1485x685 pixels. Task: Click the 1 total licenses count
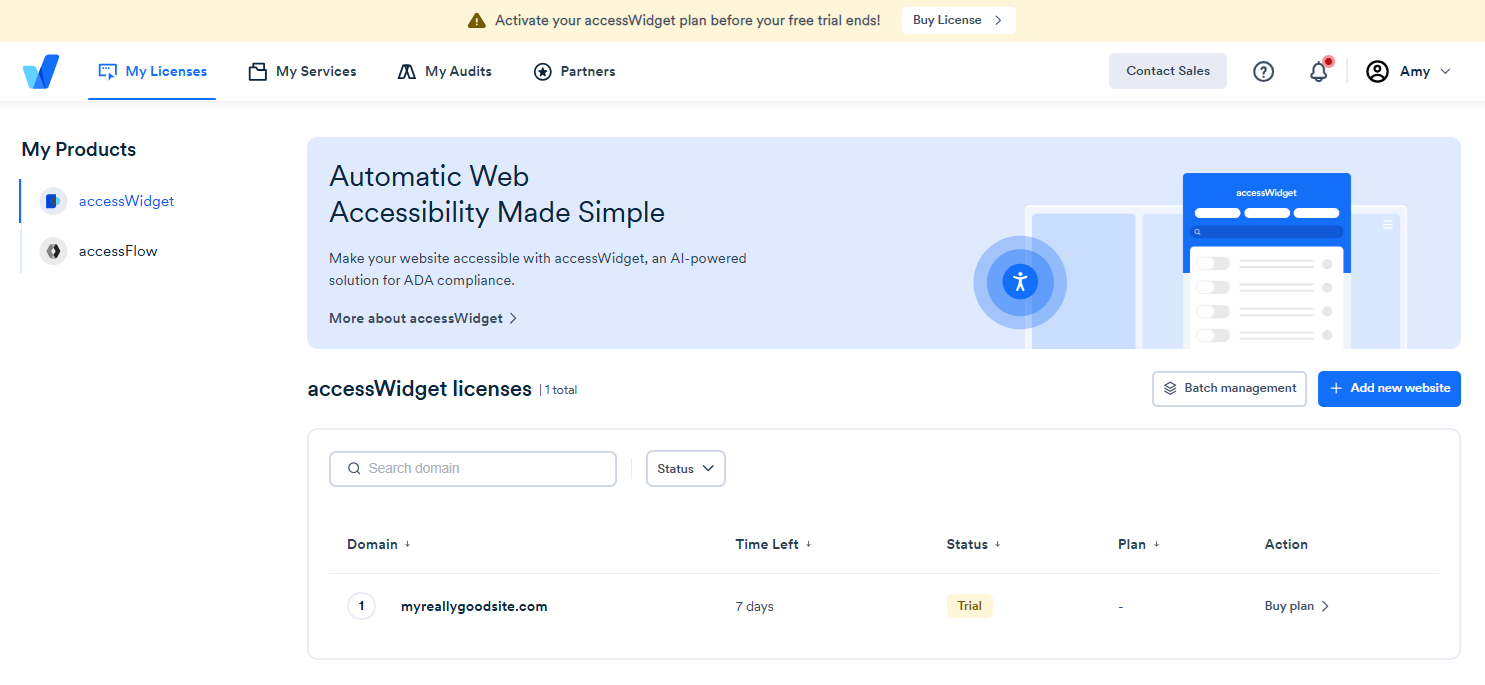coord(560,390)
